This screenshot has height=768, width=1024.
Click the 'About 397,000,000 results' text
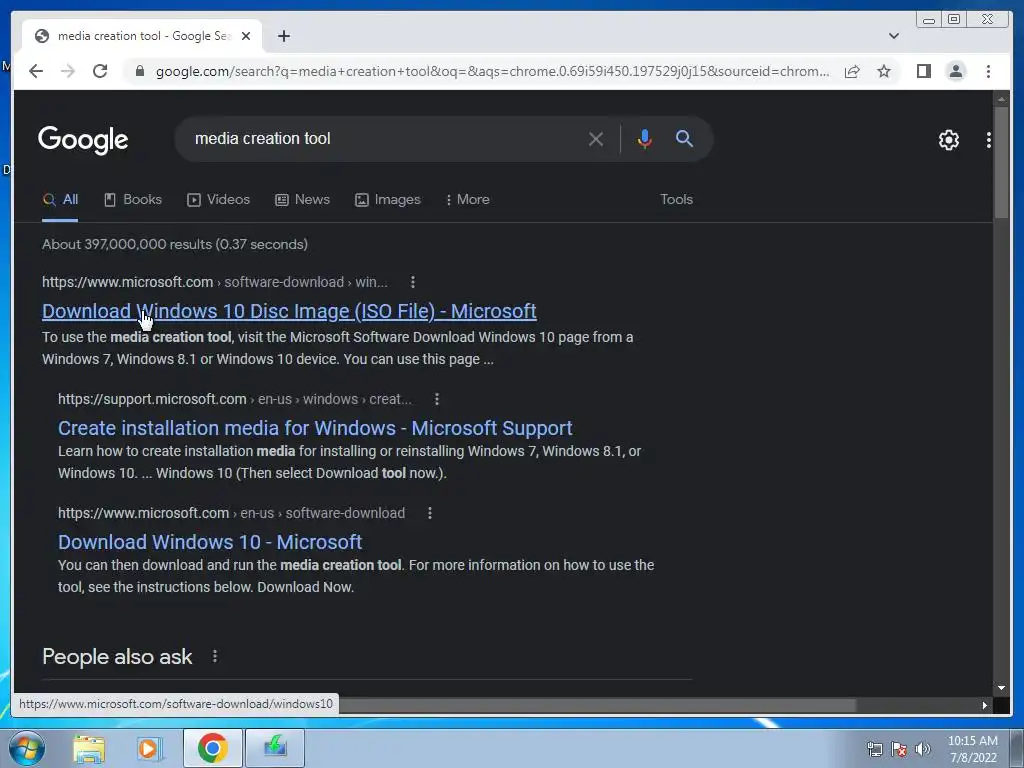pos(175,244)
